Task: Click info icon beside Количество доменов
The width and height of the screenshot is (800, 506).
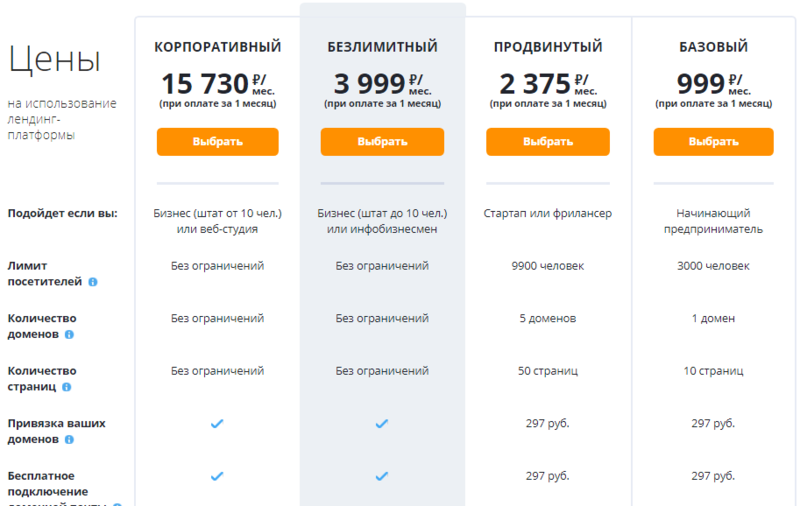Action: (68, 335)
